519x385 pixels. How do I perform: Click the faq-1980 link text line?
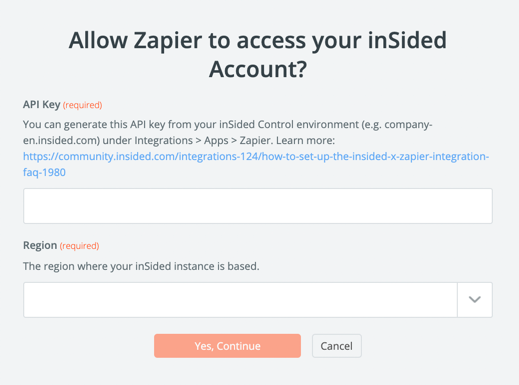pos(44,172)
